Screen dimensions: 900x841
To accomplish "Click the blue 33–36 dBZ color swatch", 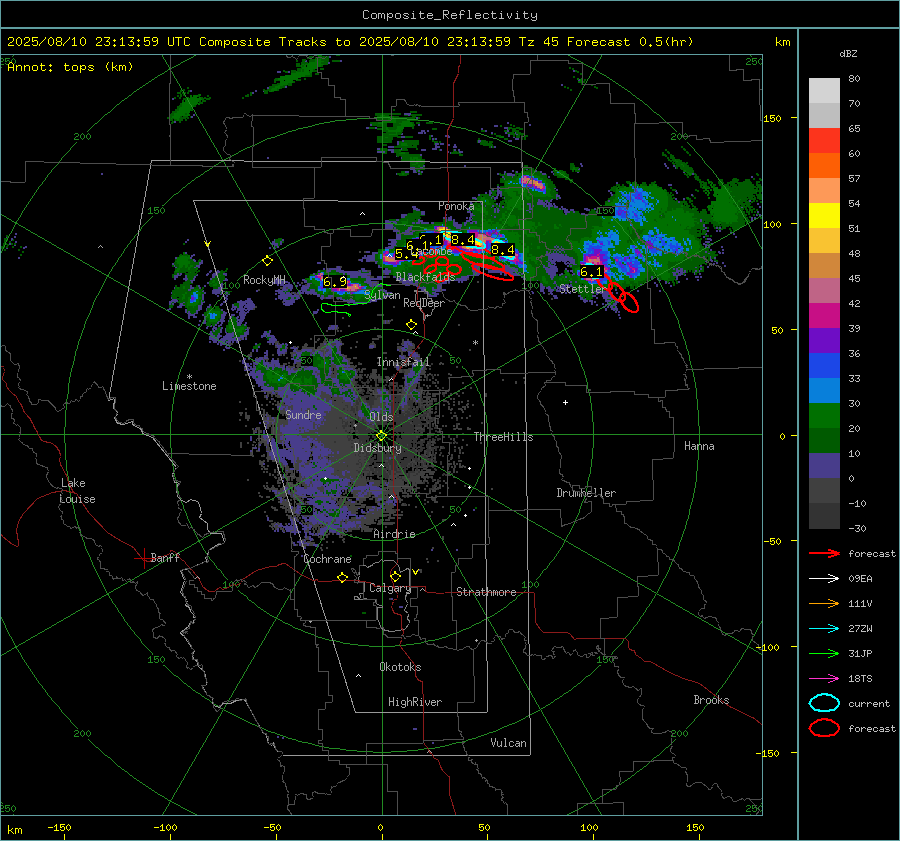I will (x=824, y=366).
